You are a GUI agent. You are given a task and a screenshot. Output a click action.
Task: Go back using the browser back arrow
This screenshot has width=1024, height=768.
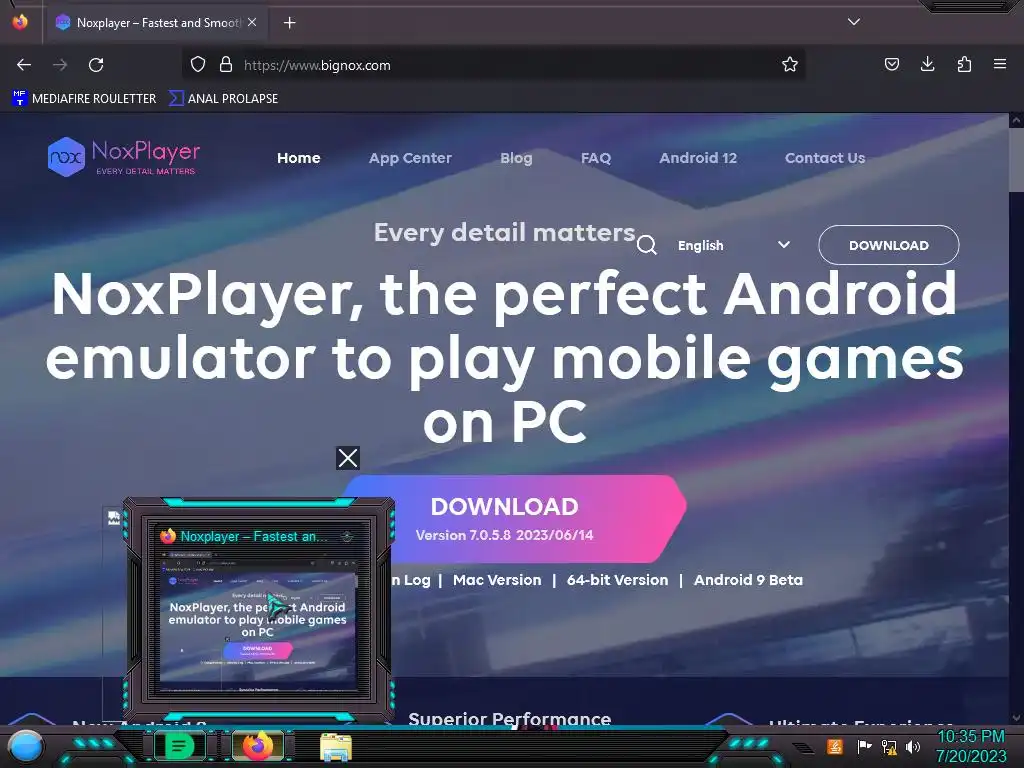pyautogui.click(x=24, y=65)
